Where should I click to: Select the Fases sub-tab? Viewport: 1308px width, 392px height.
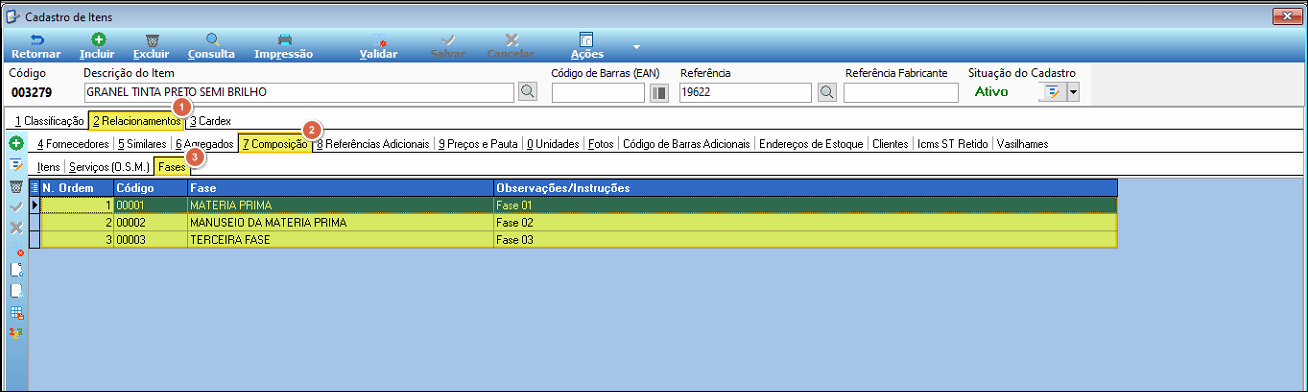171,167
